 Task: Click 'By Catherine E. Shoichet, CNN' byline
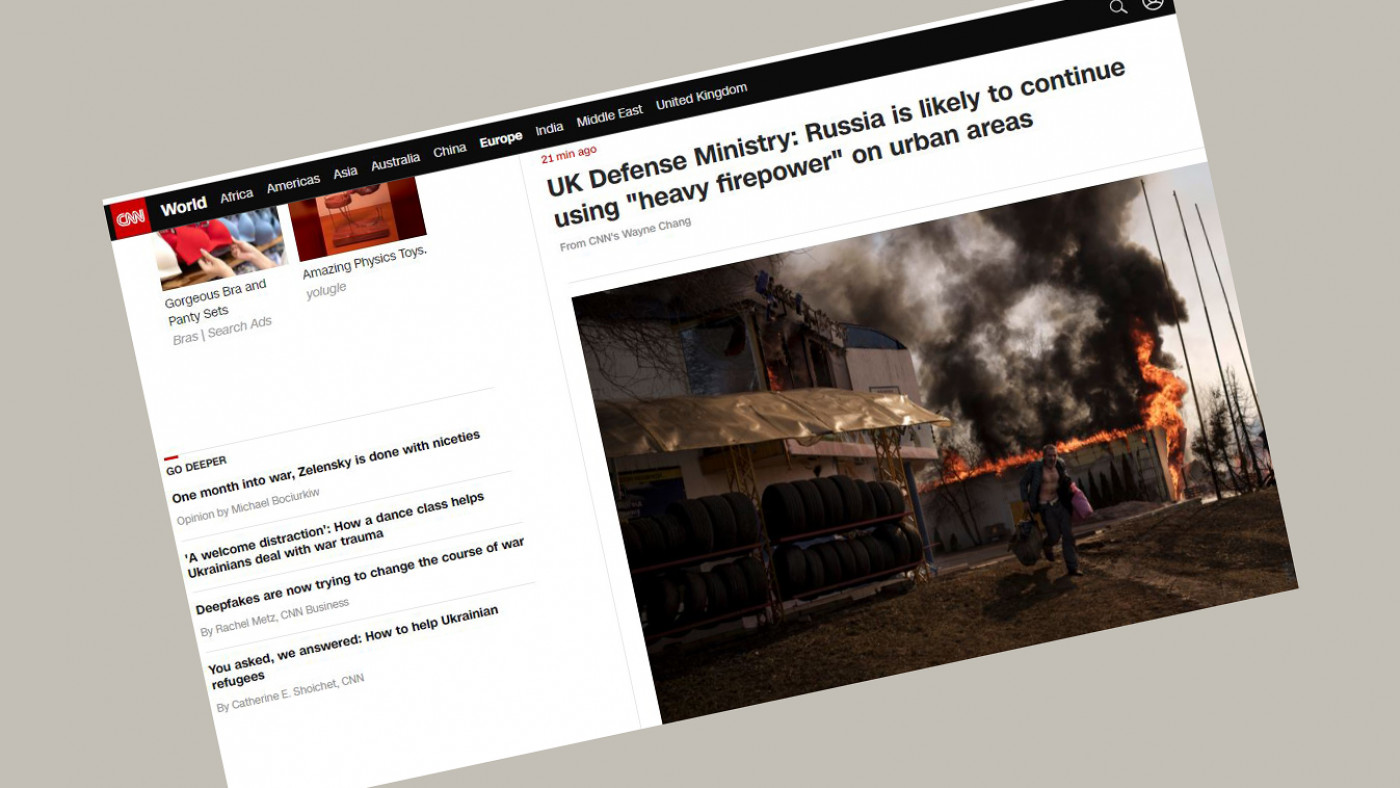tap(290, 692)
